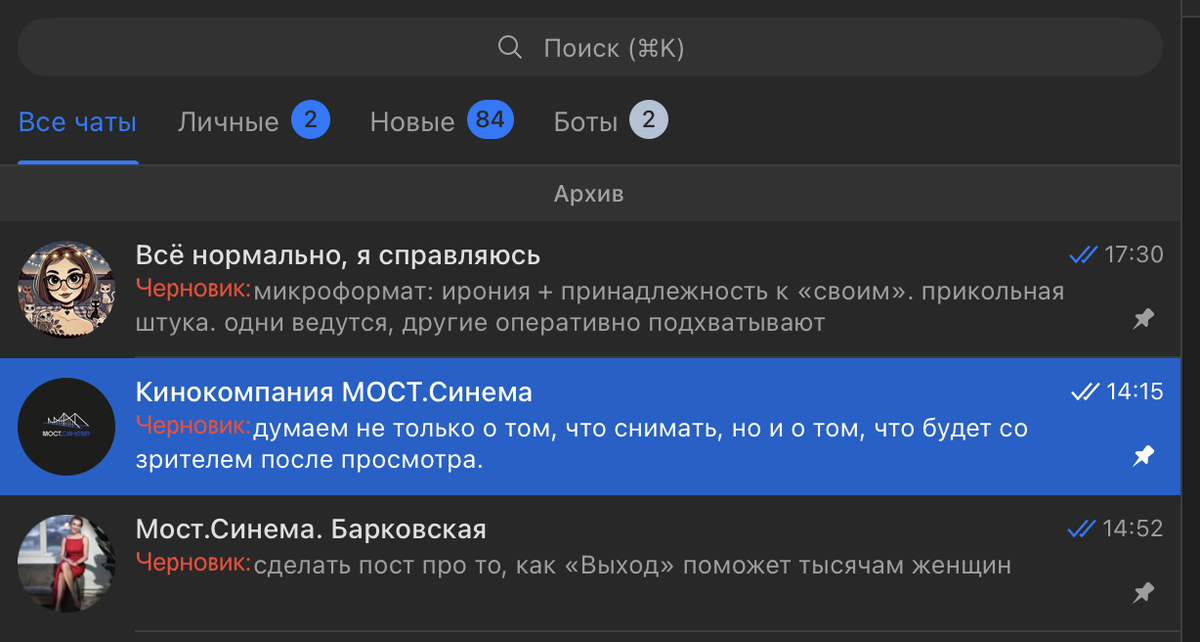The height and width of the screenshot is (642, 1200).
Task: Open the Новые chats filter
Action: pyautogui.click(x=411, y=121)
